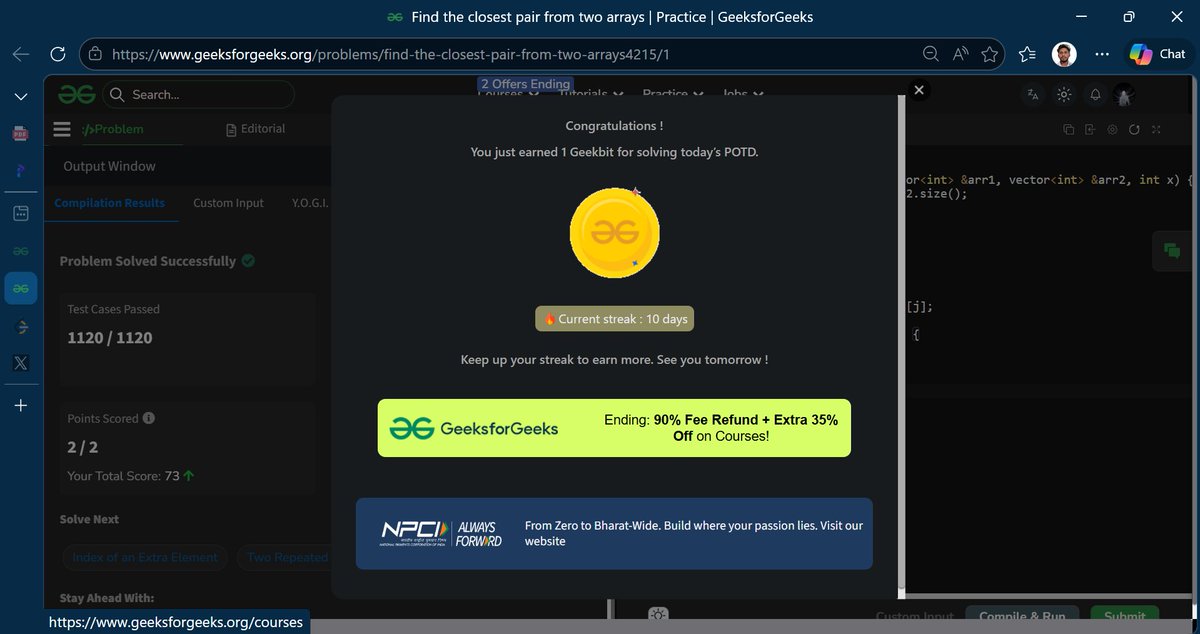Expand the Practice dropdown in the site nav
This screenshot has height=634, width=1200.
[671, 95]
